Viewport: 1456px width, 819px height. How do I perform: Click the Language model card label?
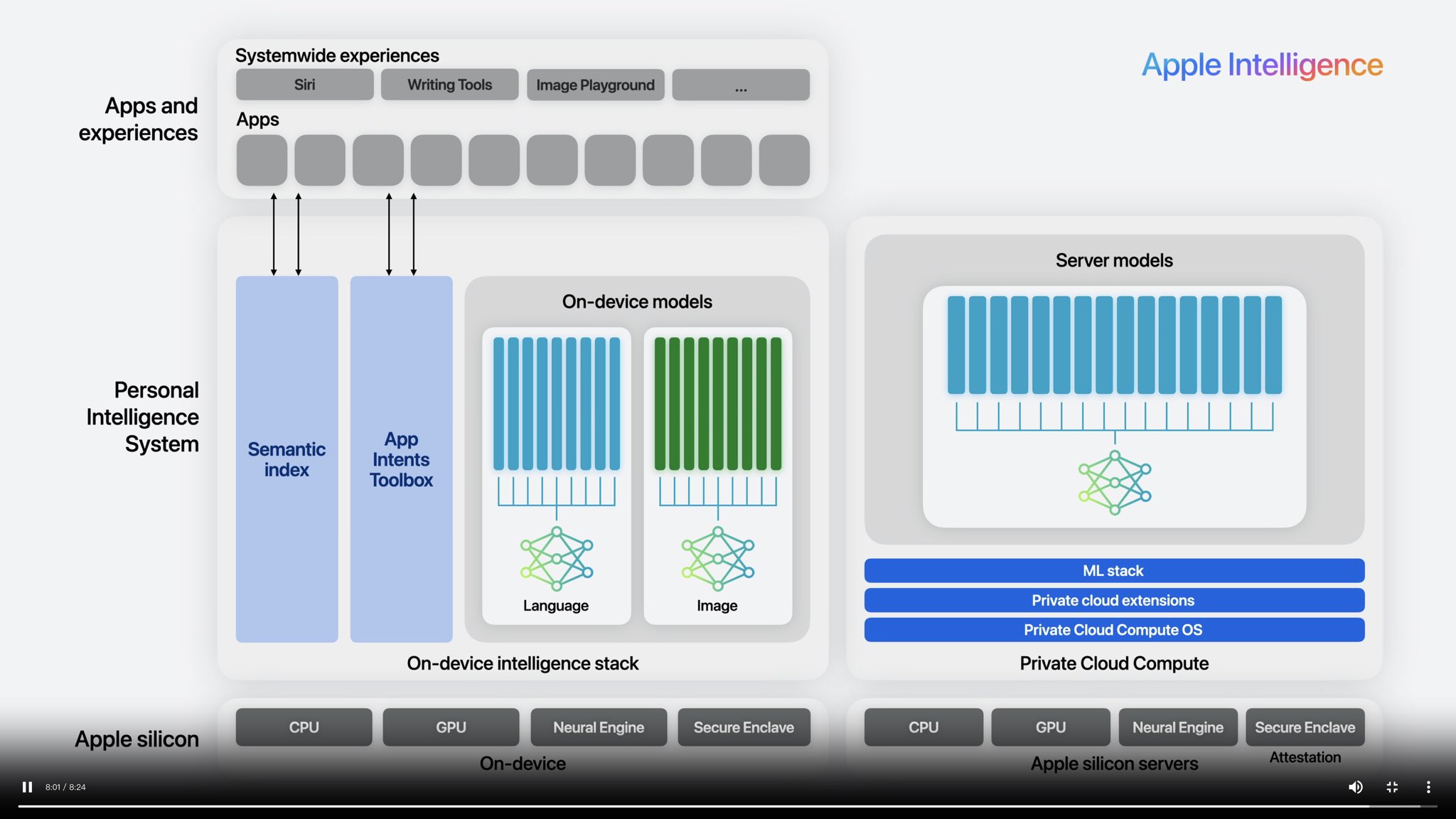pos(556,606)
